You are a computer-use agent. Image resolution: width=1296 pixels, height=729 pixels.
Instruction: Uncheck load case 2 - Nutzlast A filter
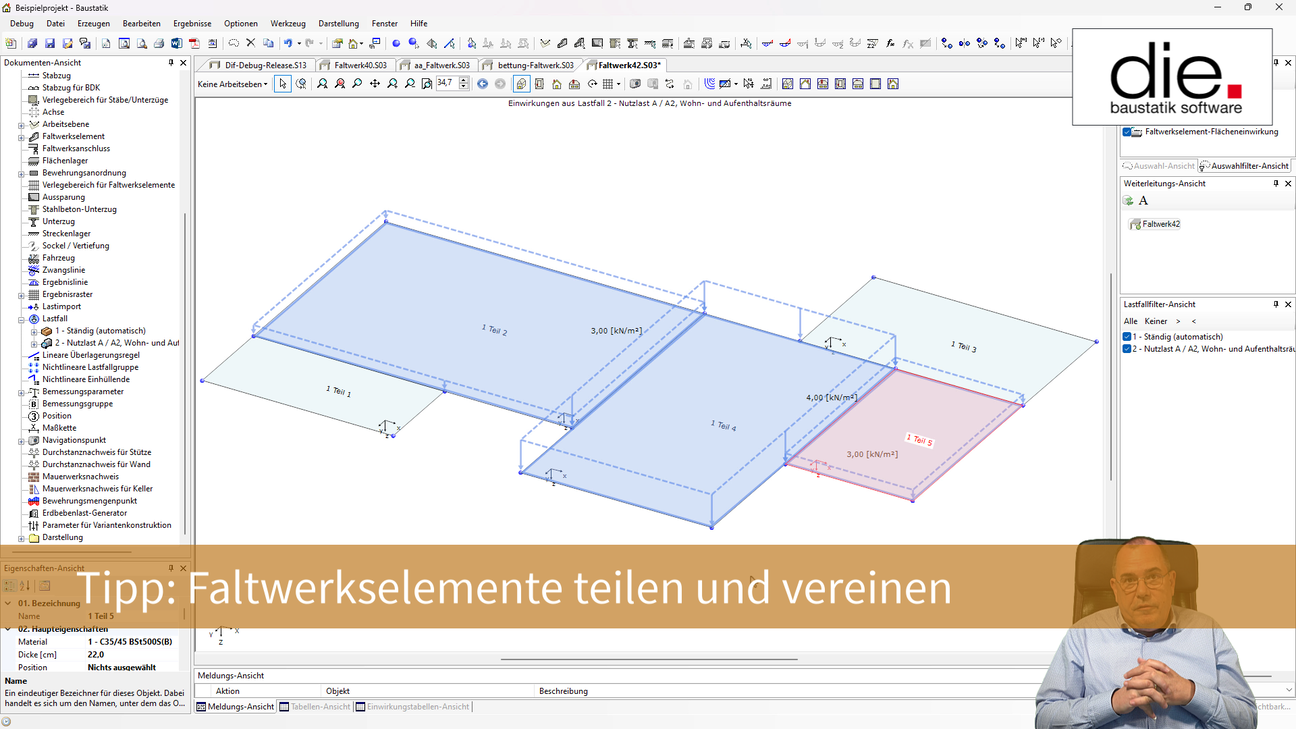pos(1128,349)
